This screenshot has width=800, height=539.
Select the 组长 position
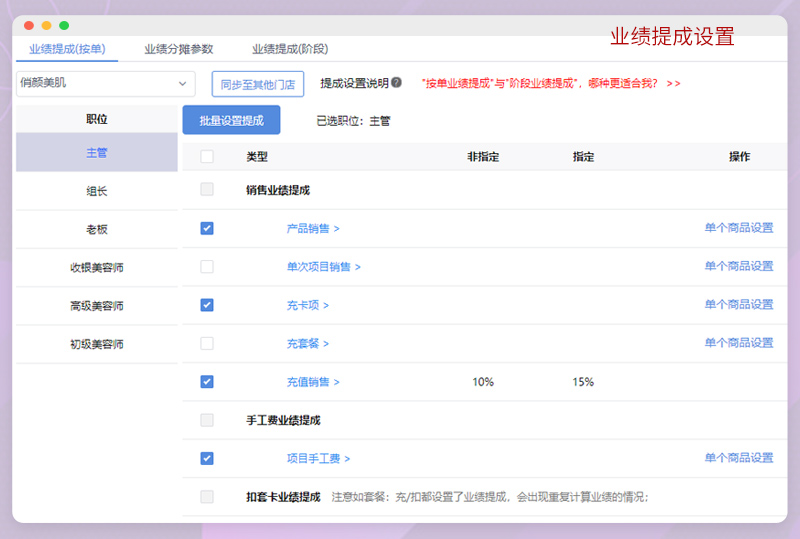pos(97,191)
